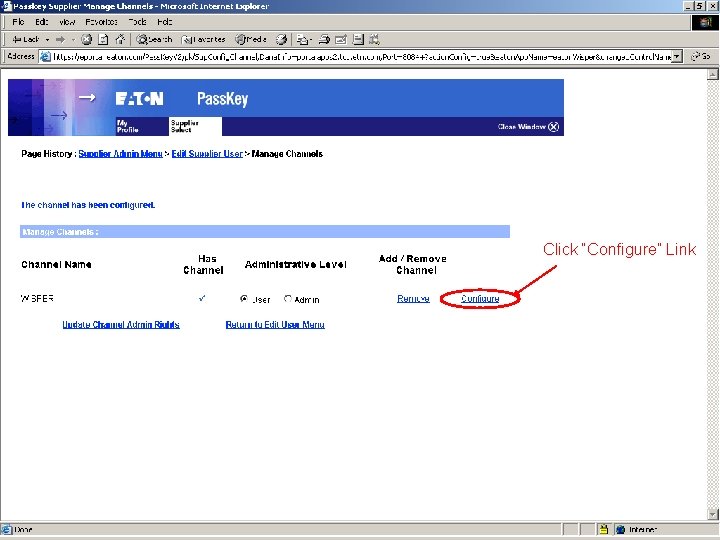720x540 pixels.
Task: Open the Media toolbar button
Action: coord(251,39)
